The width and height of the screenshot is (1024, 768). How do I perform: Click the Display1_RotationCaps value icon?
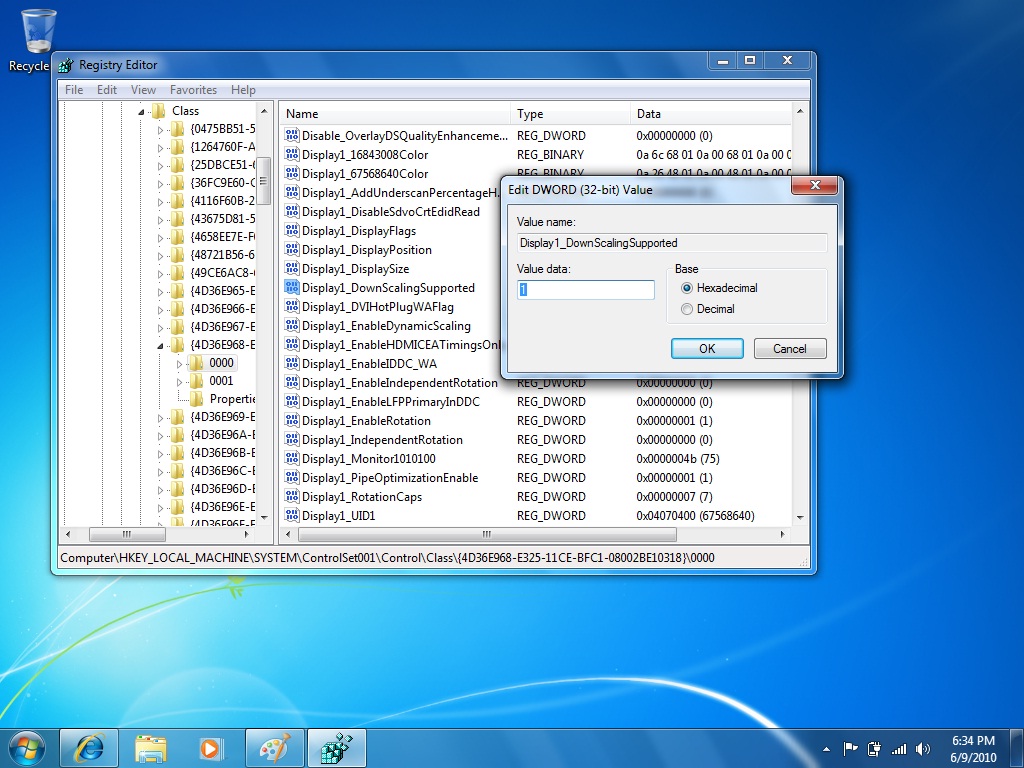(292, 496)
